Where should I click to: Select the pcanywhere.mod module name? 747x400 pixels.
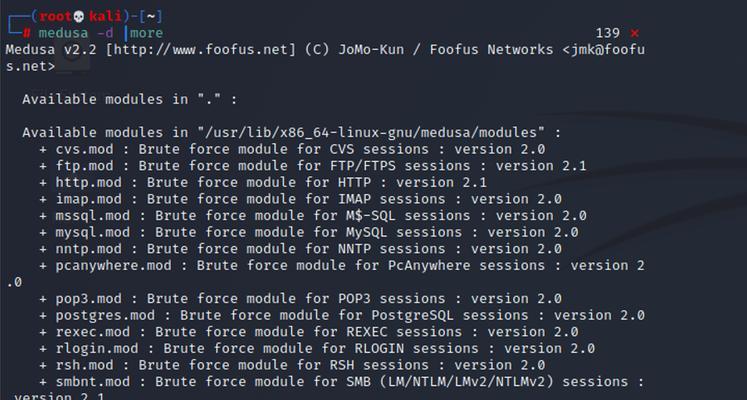pyautogui.click(x=113, y=265)
